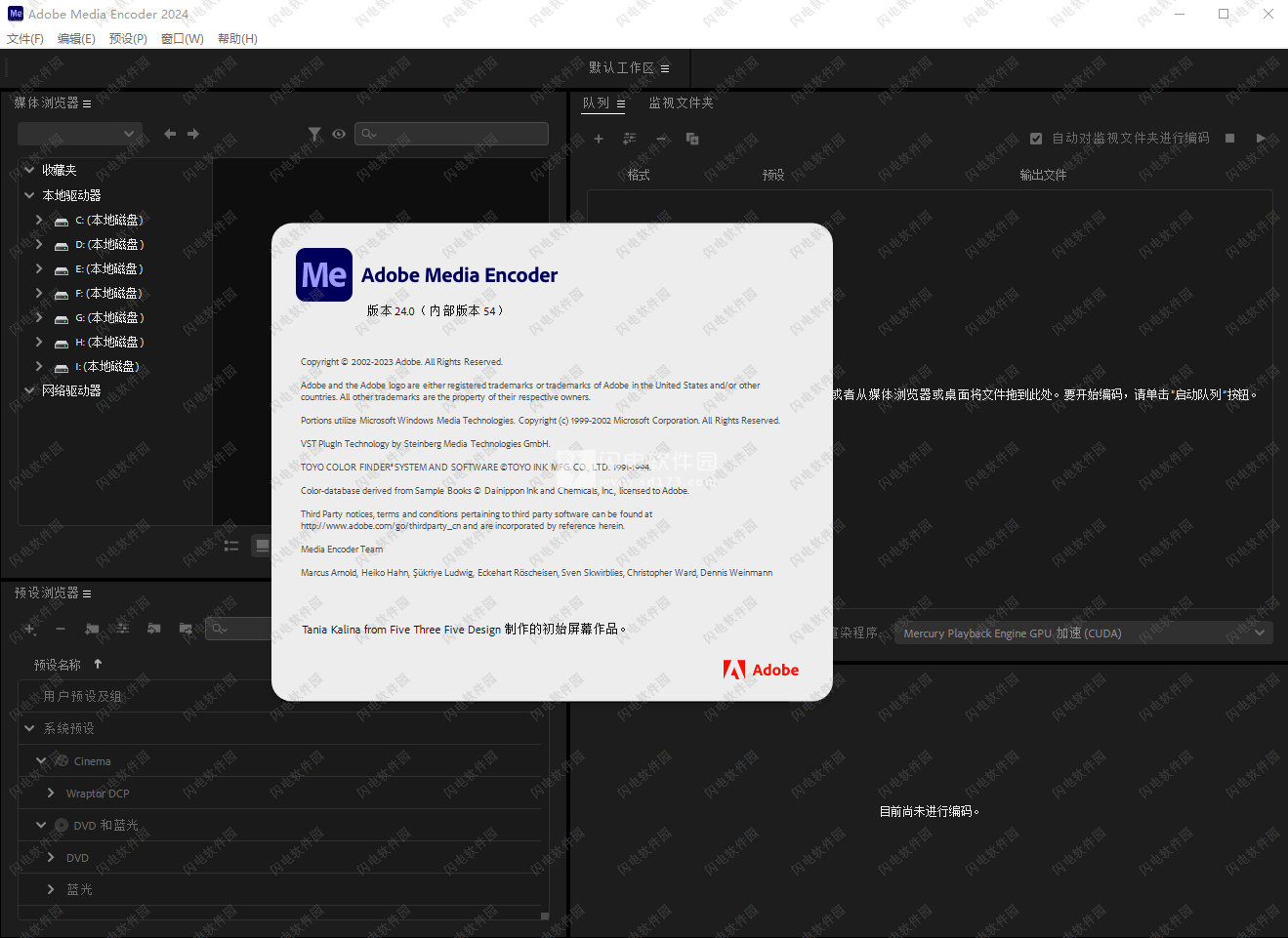Open the file type filter funnel
The height and width of the screenshot is (938, 1288).
[x=314, y=134]
